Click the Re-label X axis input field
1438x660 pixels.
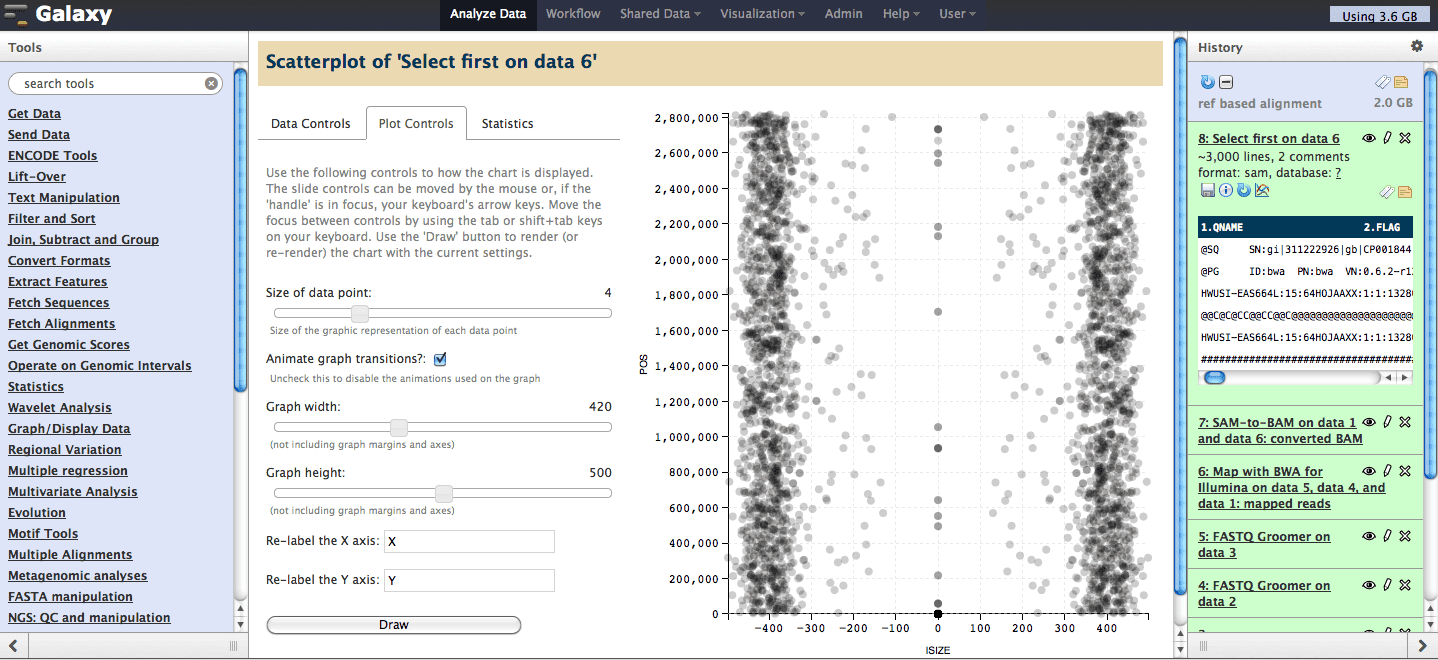pos(468,541)
